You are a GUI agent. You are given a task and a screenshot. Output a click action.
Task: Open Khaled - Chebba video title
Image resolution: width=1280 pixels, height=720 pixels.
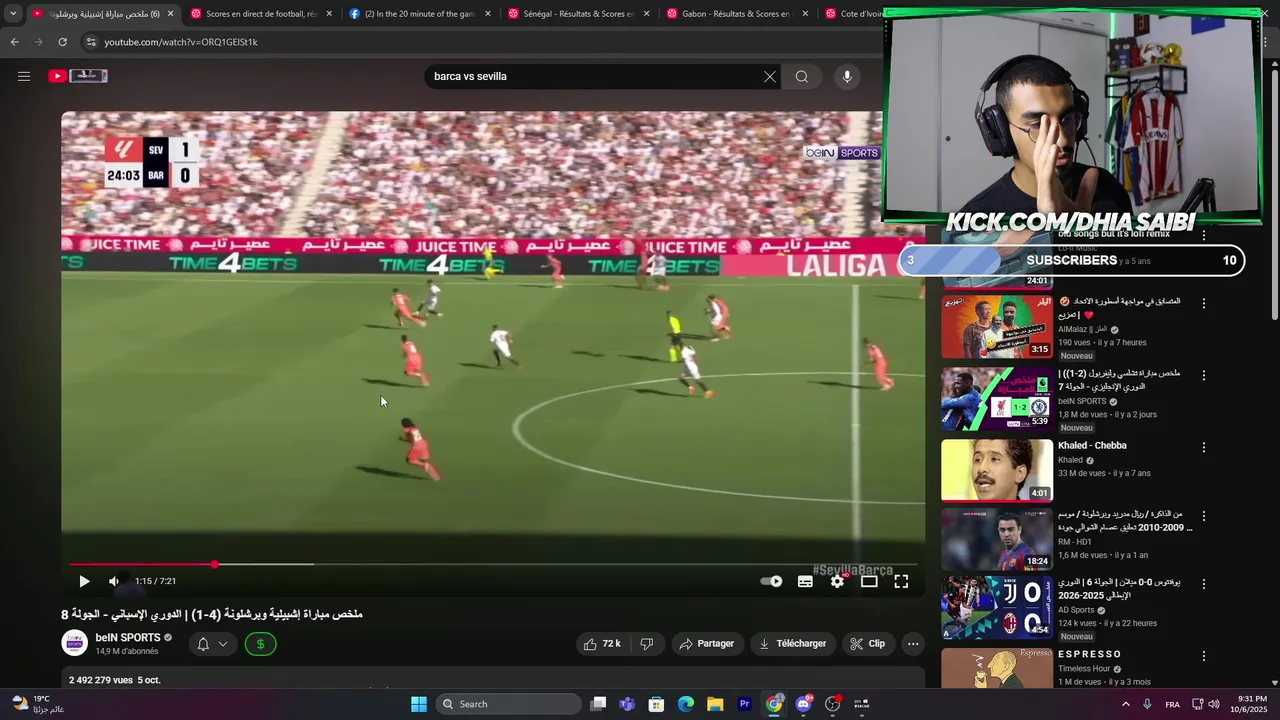pos(1092,445)
